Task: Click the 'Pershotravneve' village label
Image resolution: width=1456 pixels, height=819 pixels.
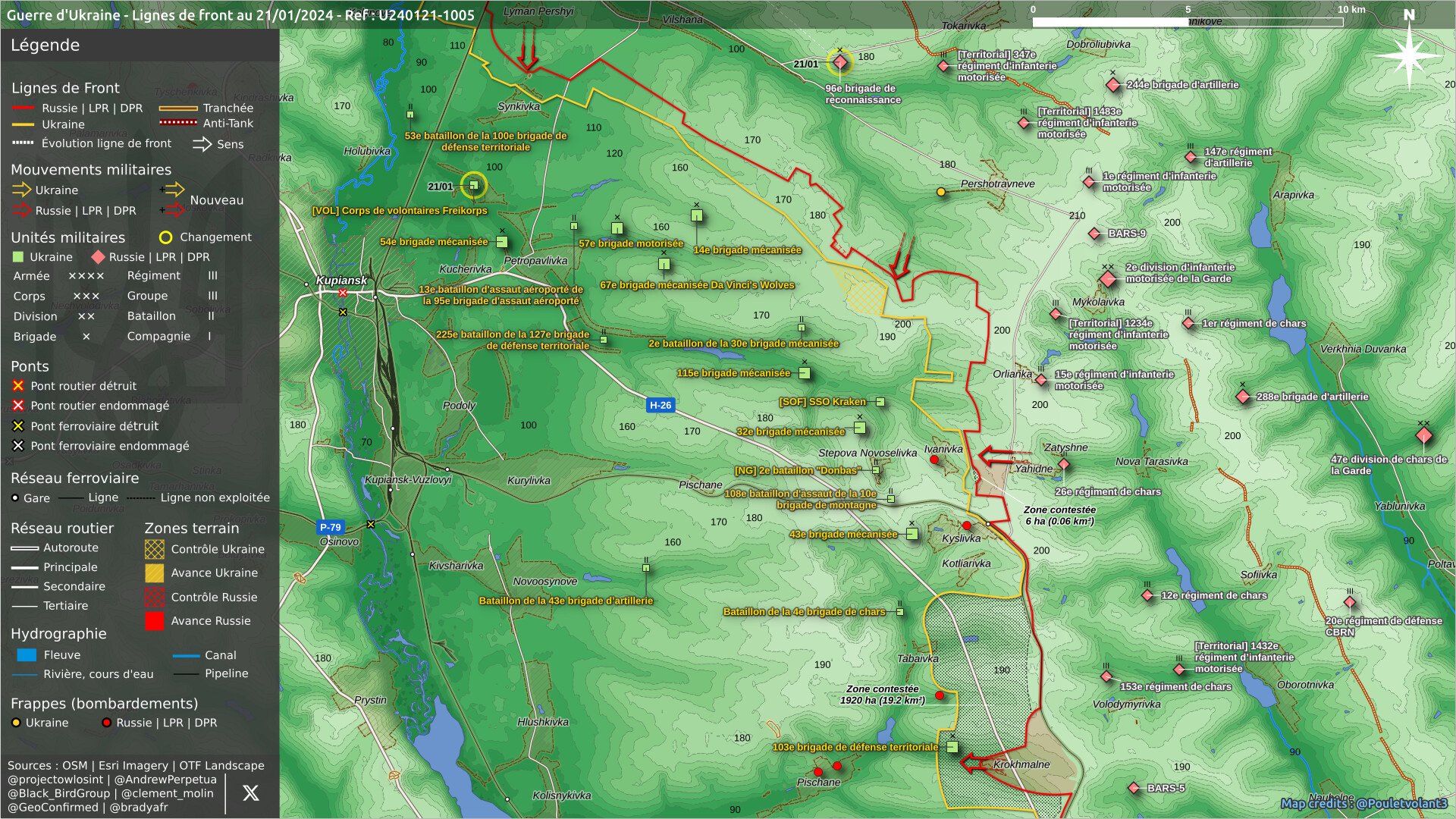Action: pos(997,184)
